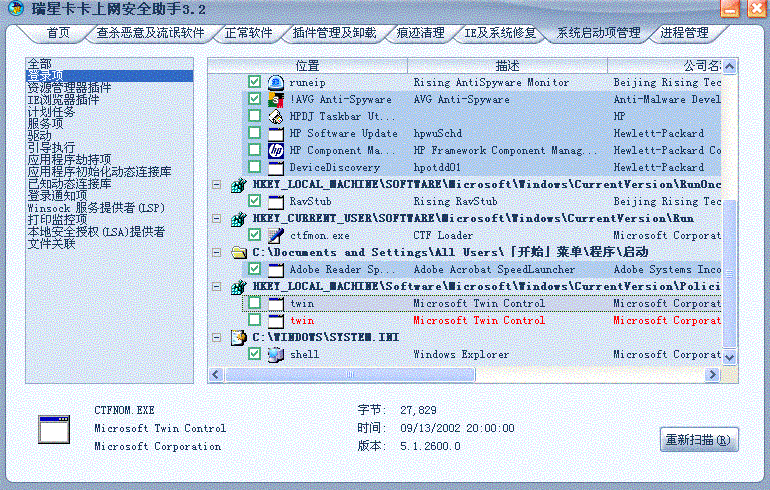This screenshot has width=770, height=490.
Task: Click the 重新扫描(R) rescan button
Action: [x=699, y=439]
